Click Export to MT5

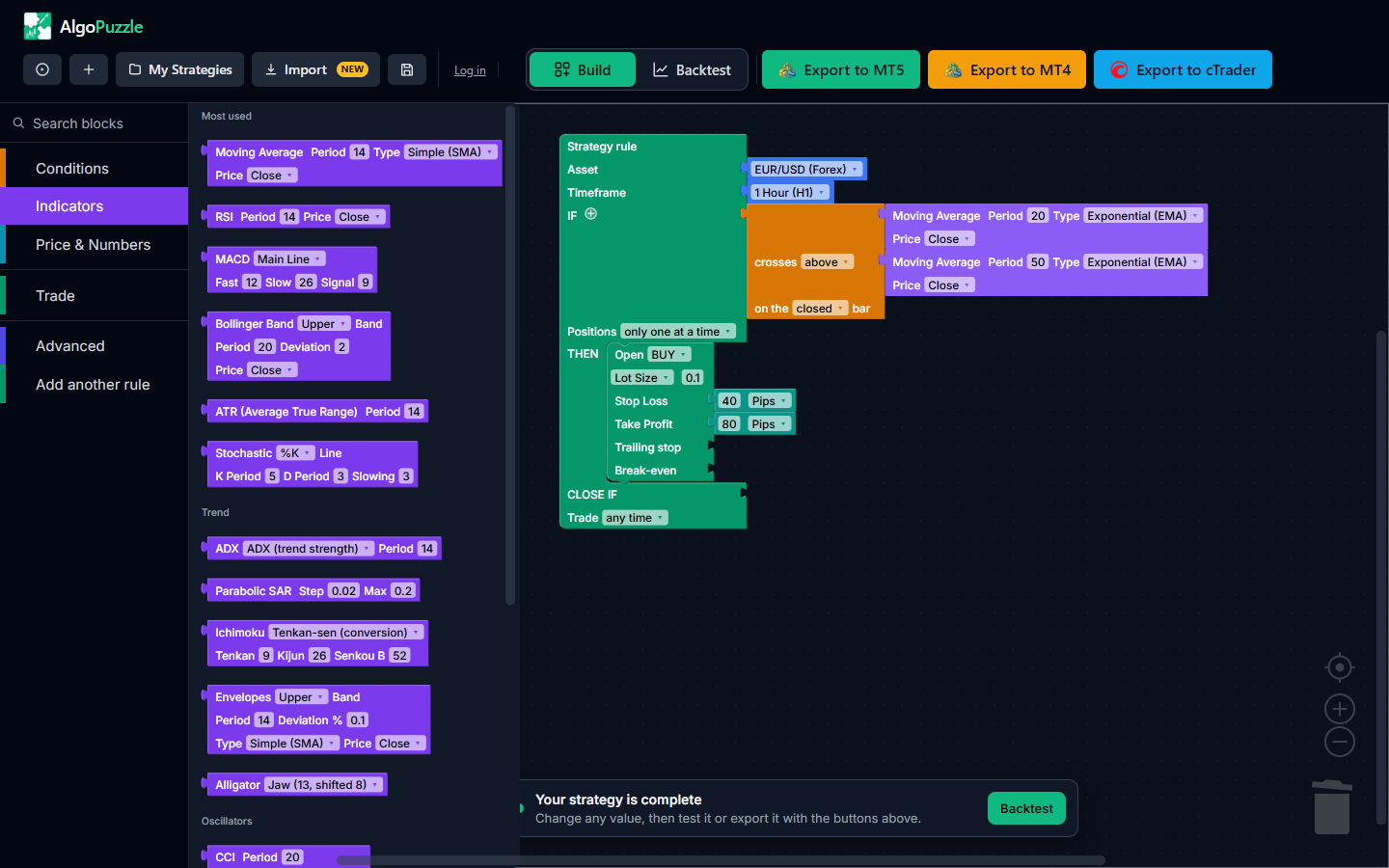click(841, 69)
